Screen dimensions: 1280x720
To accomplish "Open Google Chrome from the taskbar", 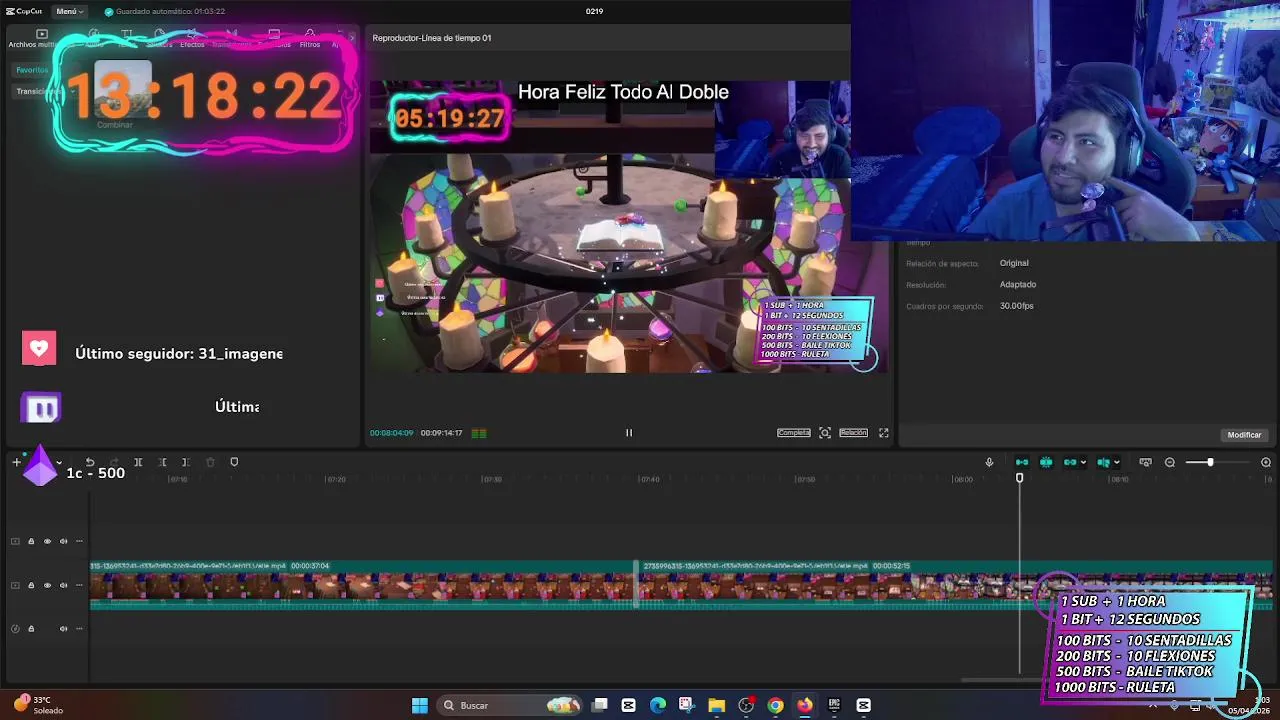I will pos(775,705).
